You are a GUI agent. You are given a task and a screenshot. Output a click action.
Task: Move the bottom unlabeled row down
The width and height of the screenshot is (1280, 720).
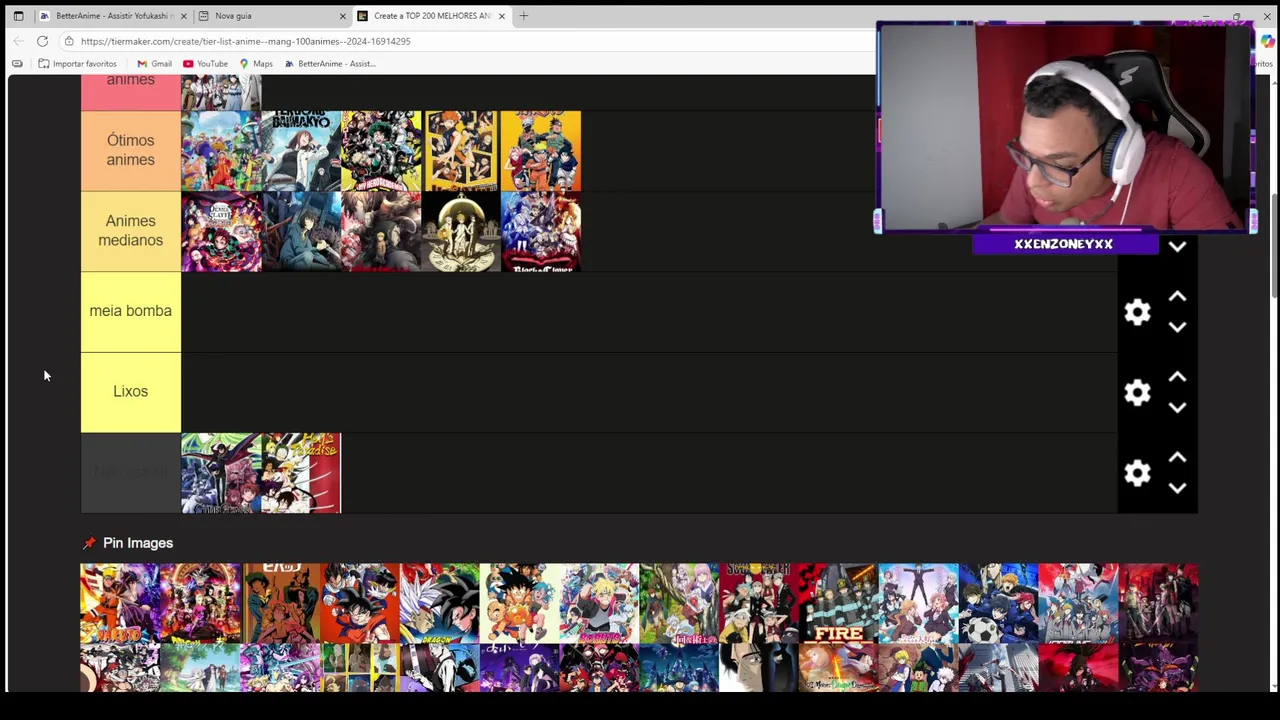click(x=1177, y=488)
